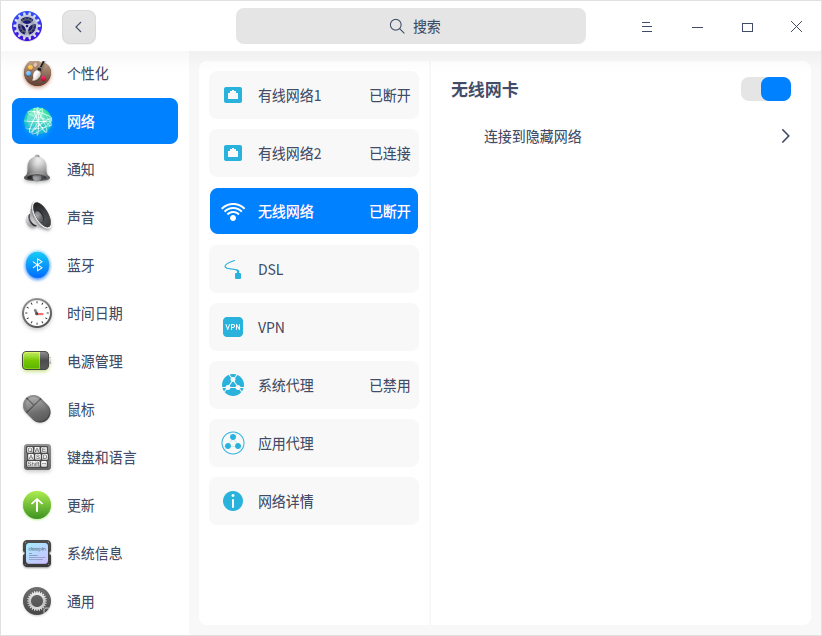Open the main menu hamburger icon
The width and height of the screenshot is (822, 636).
tap(647, 27)
